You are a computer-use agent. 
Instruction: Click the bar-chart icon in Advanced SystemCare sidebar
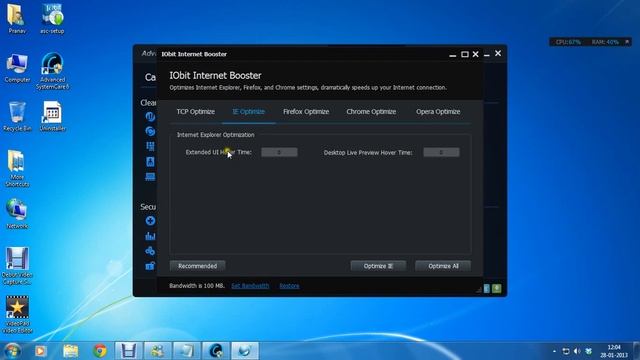[x=150, y=236]
